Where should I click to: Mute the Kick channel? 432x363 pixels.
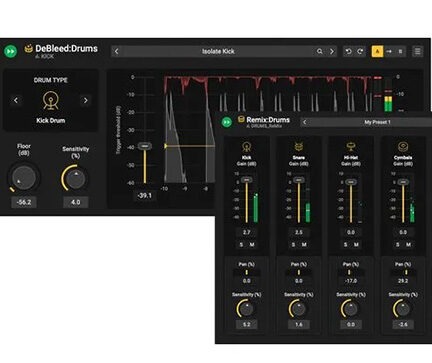coord(252,245)
